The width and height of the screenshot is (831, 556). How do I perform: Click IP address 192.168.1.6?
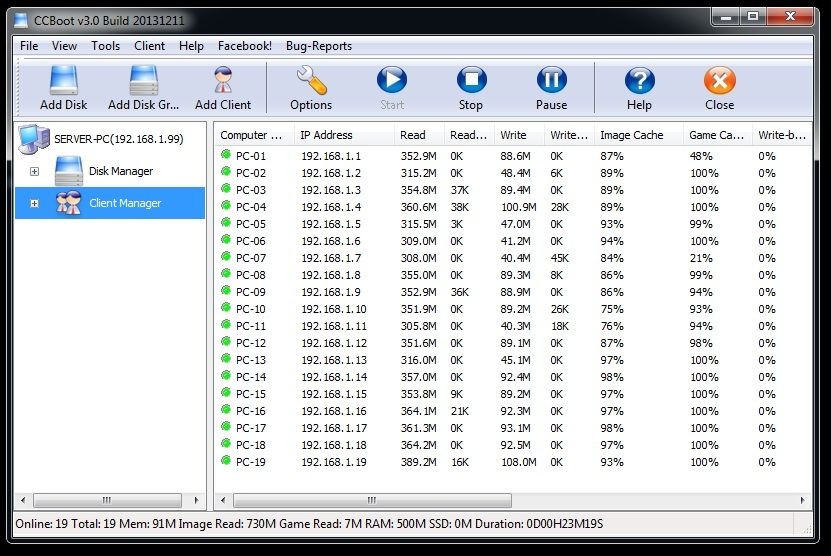(331, 241)
